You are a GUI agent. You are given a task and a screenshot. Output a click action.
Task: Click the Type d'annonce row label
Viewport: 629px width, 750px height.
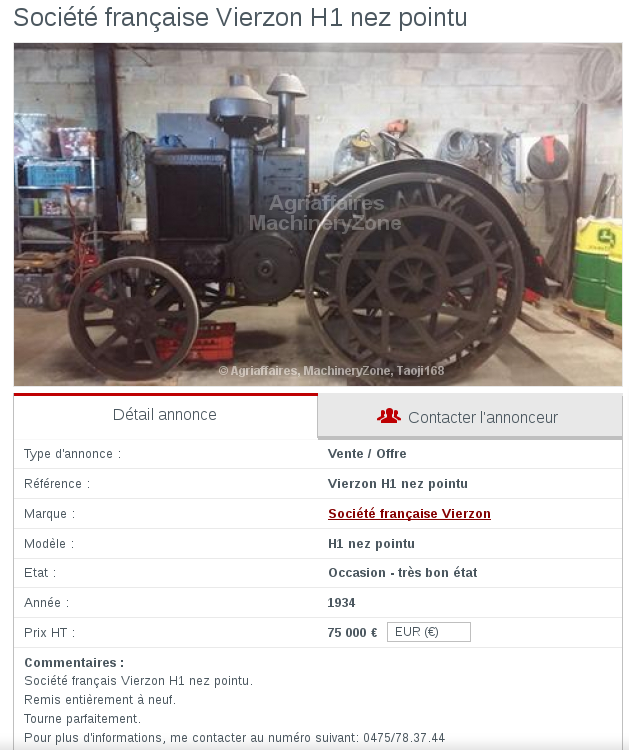(x=73, y=454)
